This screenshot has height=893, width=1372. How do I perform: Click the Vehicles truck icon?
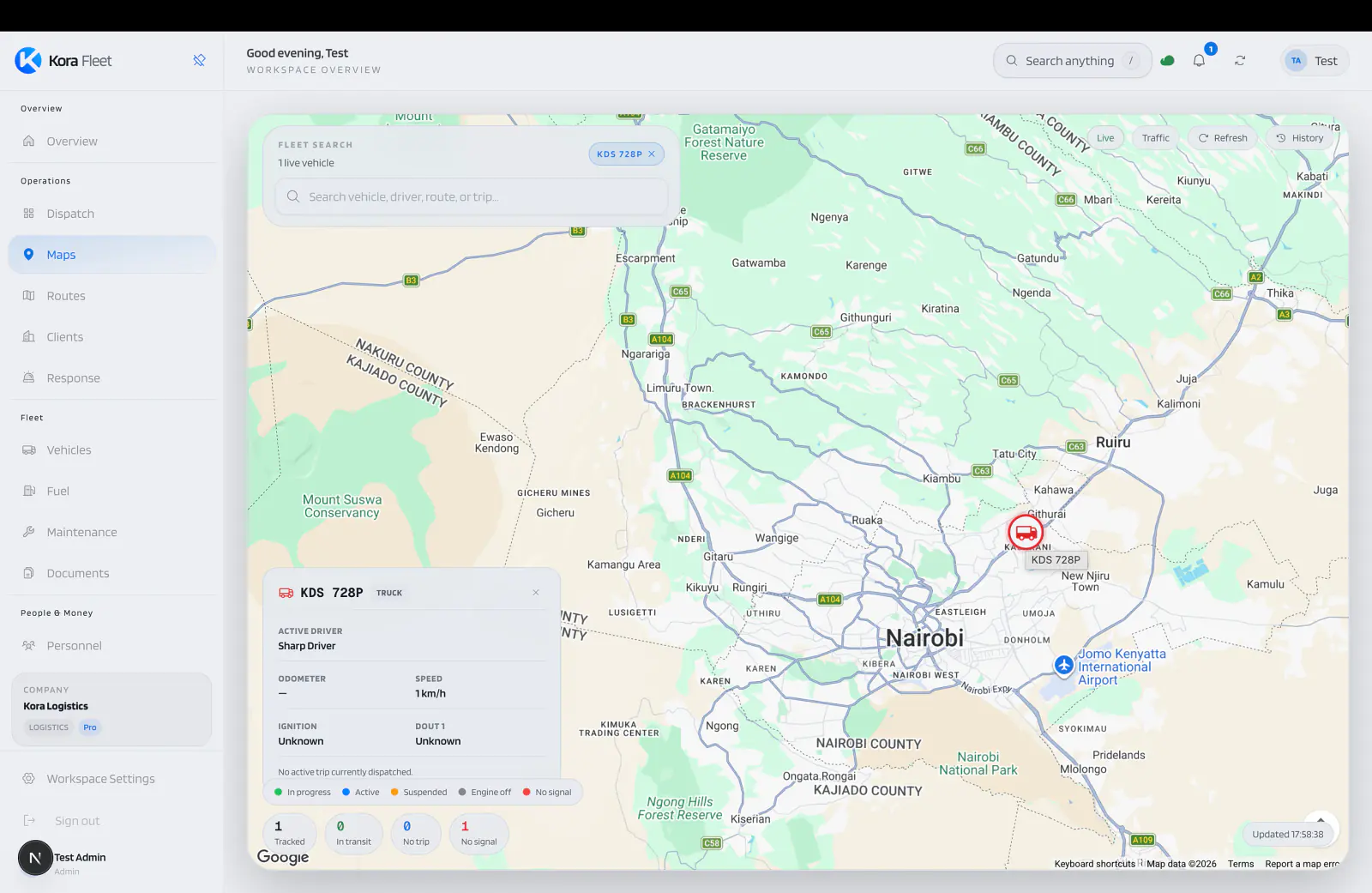tap(29, 450)
